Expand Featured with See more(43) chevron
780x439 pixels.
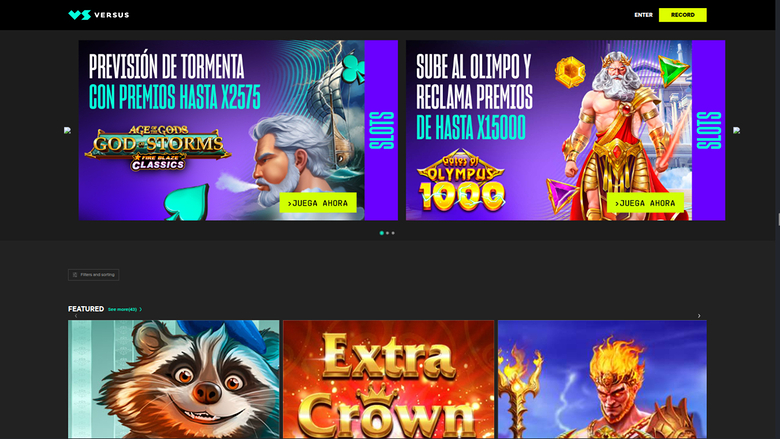click(x=141, y=309)
